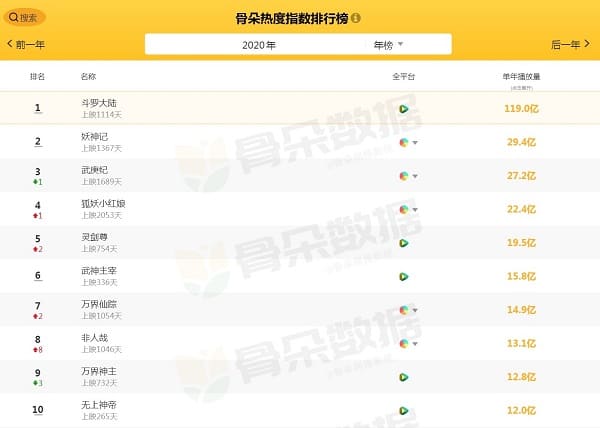
Task: Open the 无上神帝 title
Action: [x=99, y=405]
